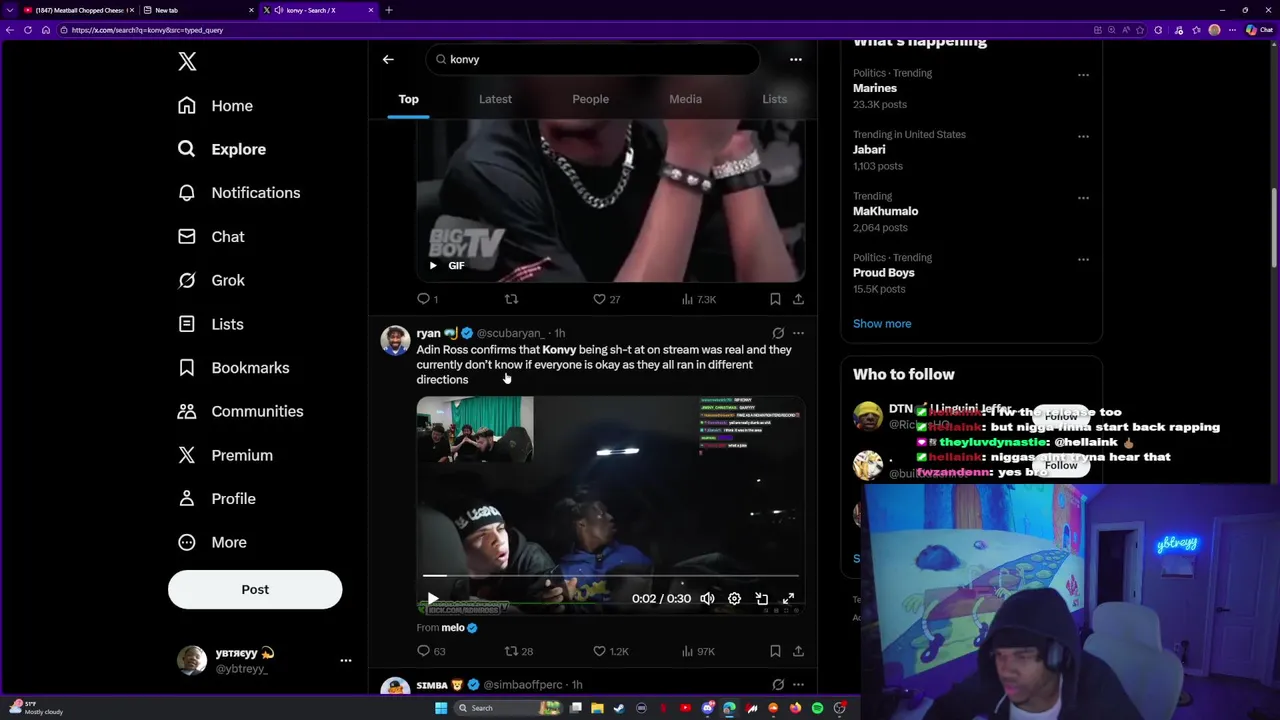The image size is (1280, 720).
Task: Repost ryan's post with 28 reposts
Action: 518,651
